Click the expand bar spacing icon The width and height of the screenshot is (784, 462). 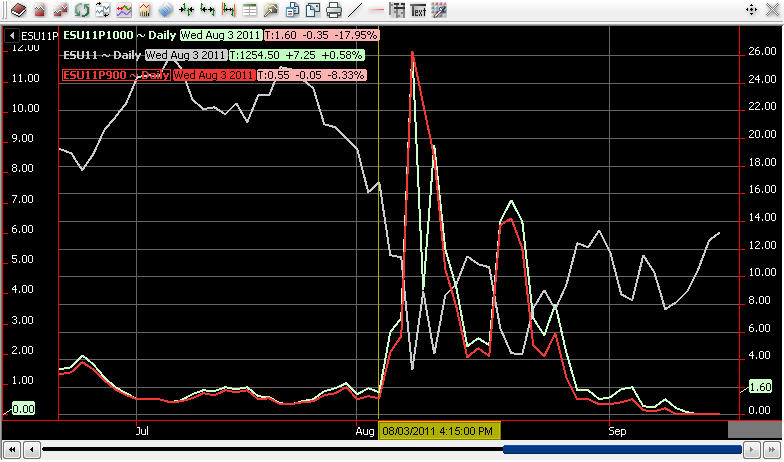point(208,10)
